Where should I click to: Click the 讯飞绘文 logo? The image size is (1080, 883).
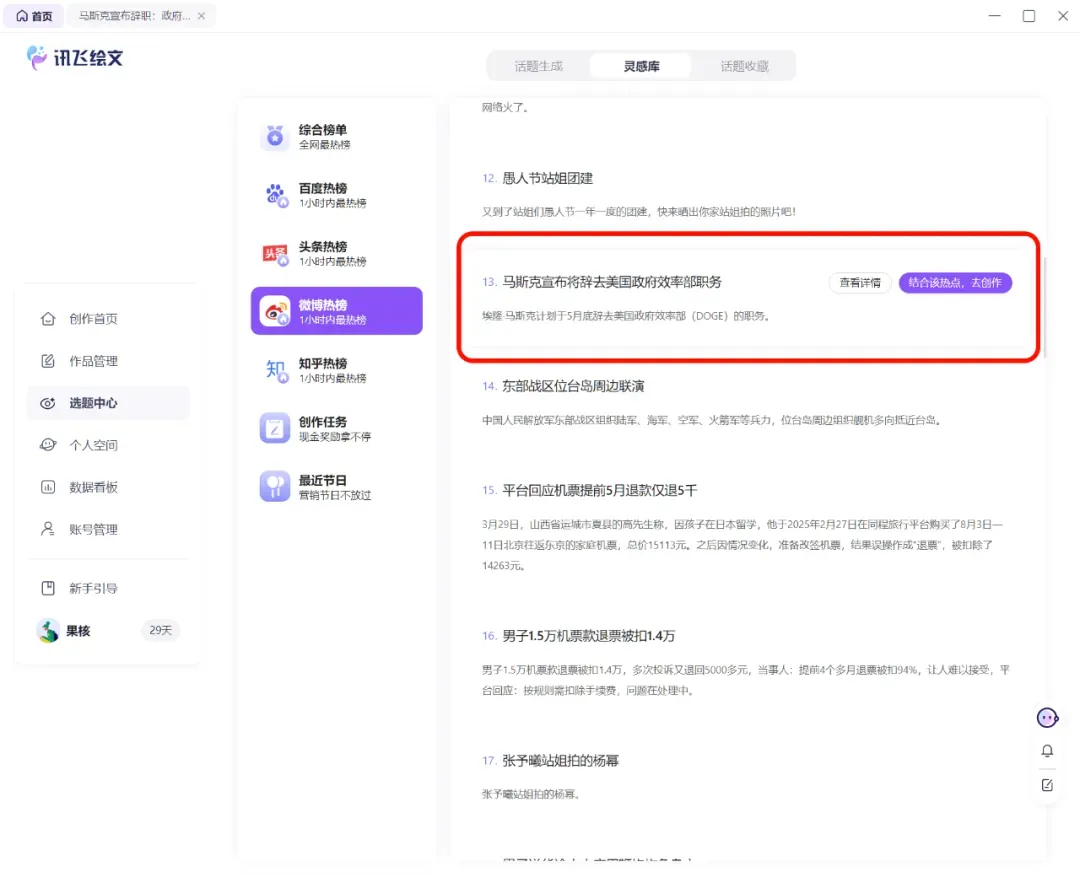(74, 58)
